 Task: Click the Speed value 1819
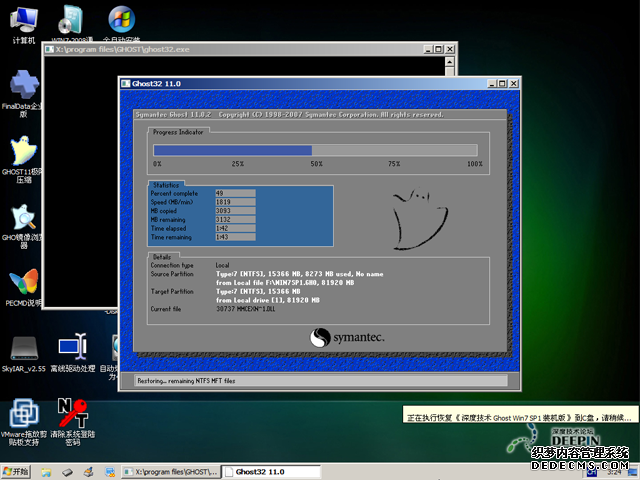coord(236,202)
